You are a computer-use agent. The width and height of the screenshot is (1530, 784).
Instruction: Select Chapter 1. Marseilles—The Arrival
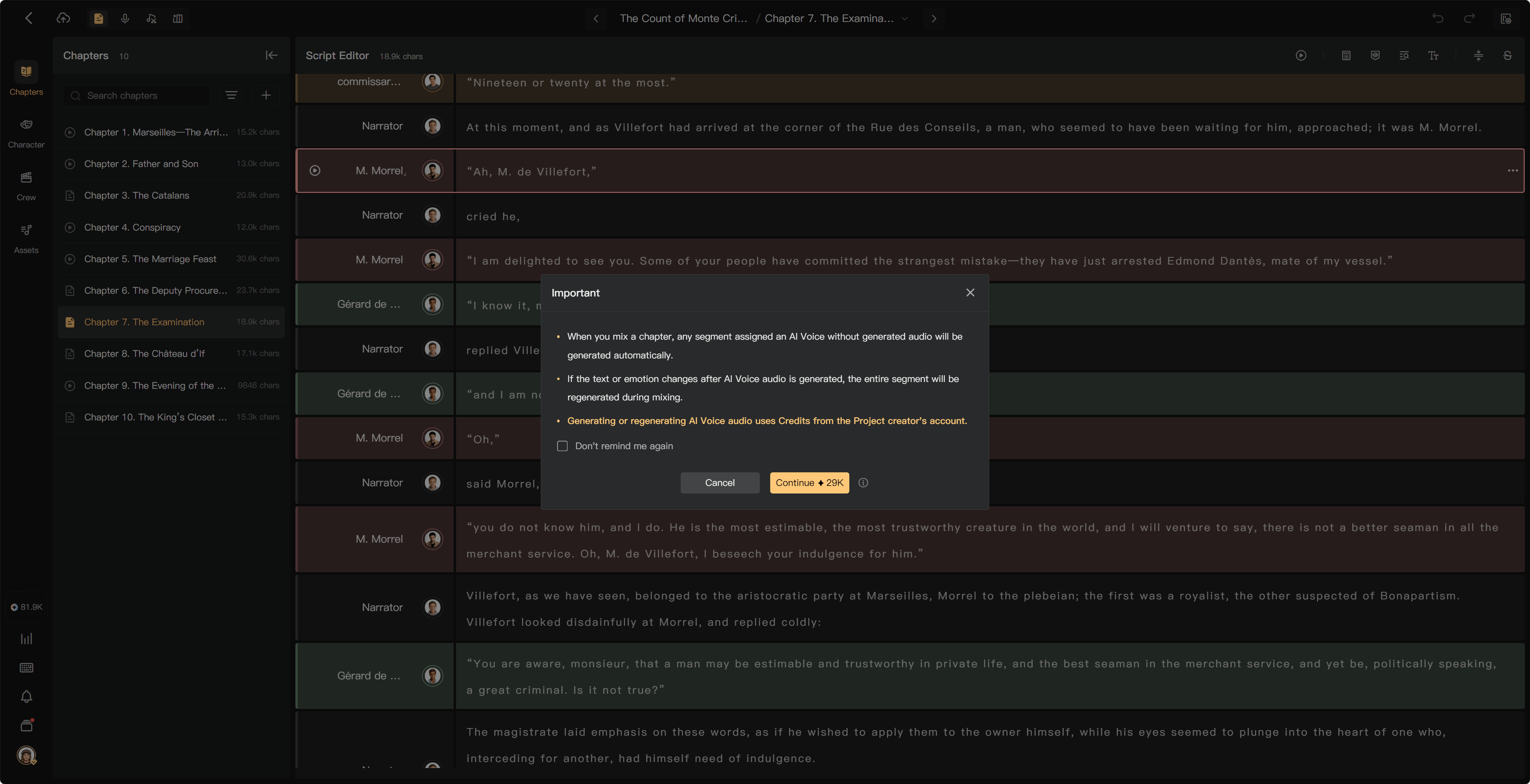[x=171, y=132]
